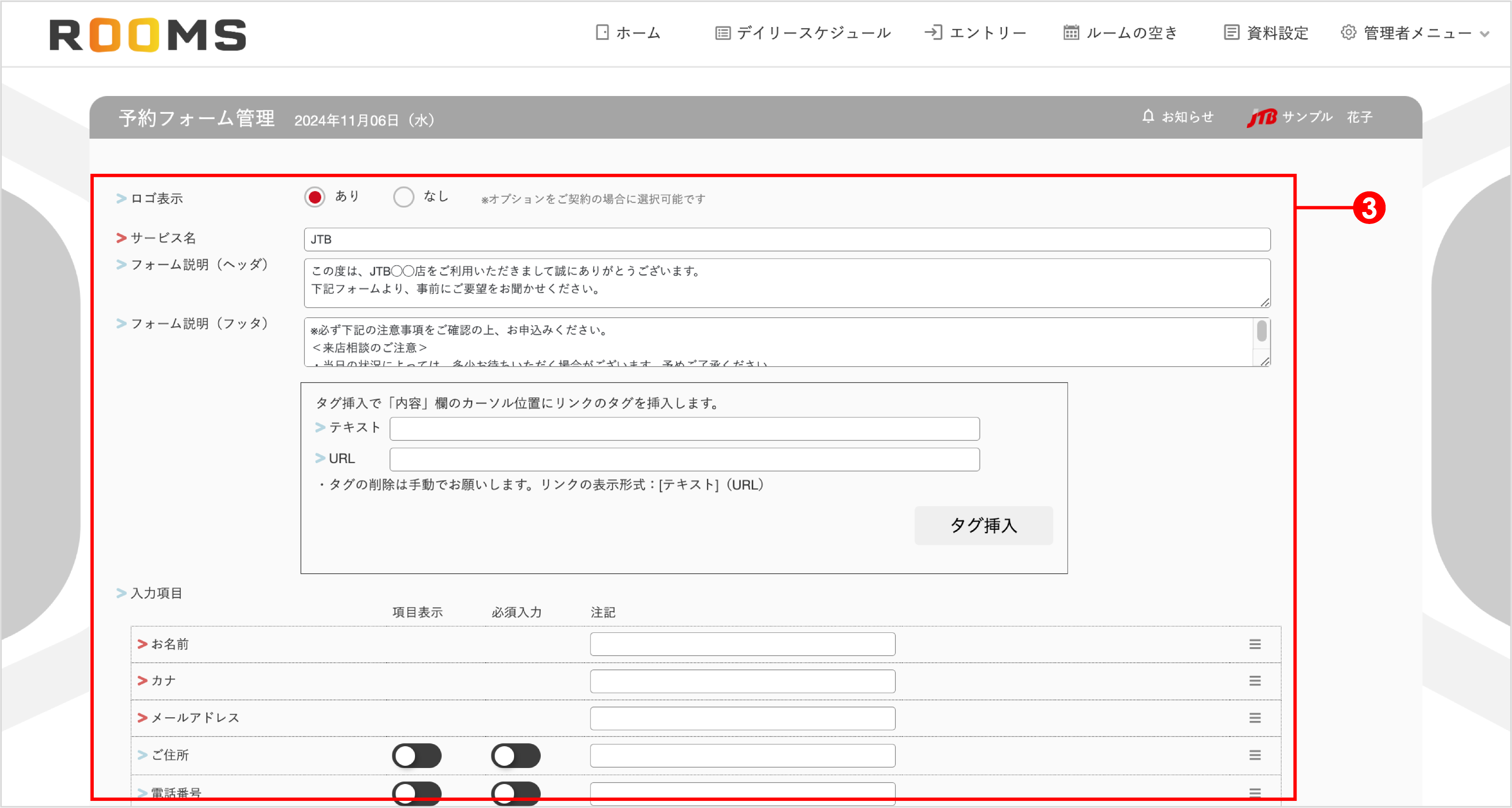The width and height of the screenshot is (1512, 808).
Task: Enable 項目表示 toggle for ご住所
Action: tap(417, 756)
